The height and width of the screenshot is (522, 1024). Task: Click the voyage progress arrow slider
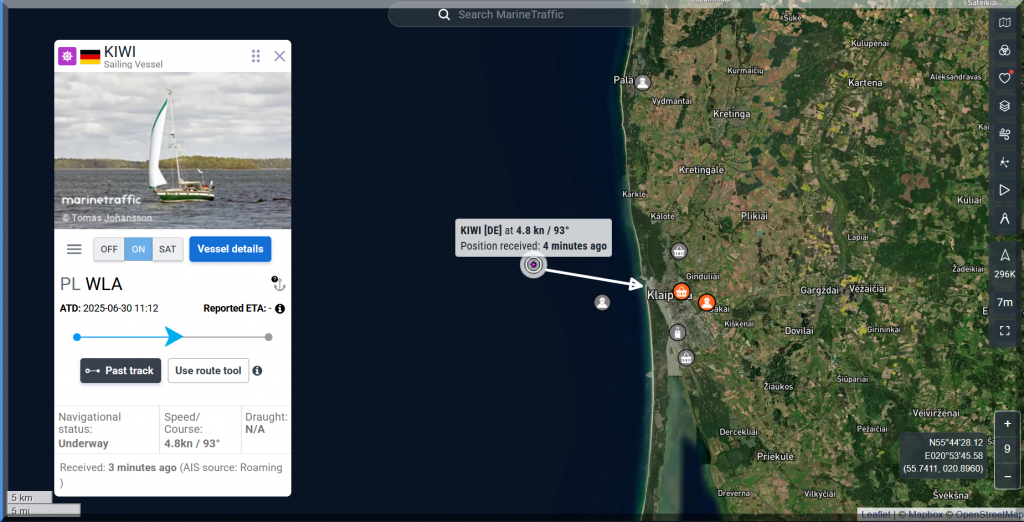pos(174,337)
